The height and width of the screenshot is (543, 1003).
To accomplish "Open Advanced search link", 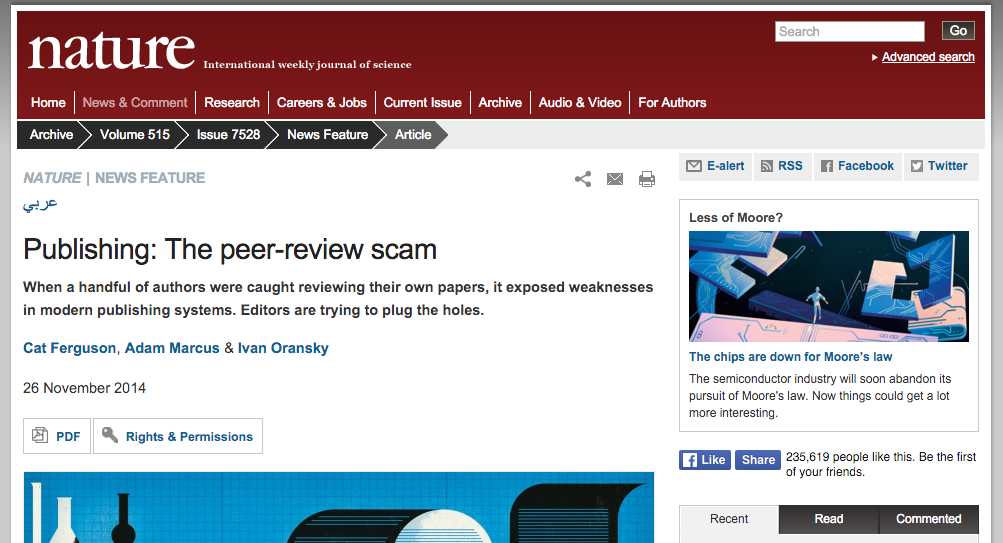I will (928, 57).
